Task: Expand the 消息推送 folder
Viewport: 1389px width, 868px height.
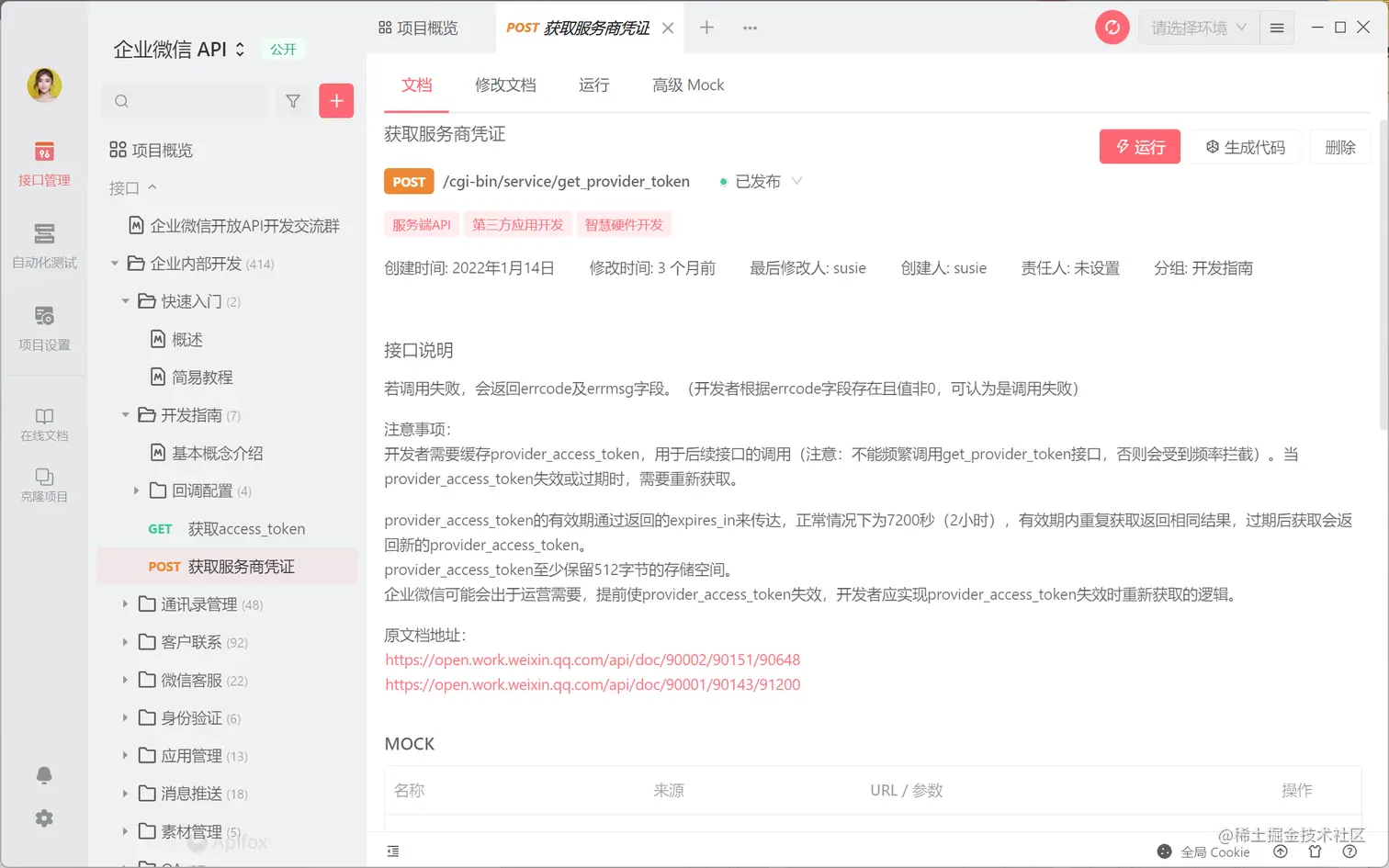Action: pos(125,793)
